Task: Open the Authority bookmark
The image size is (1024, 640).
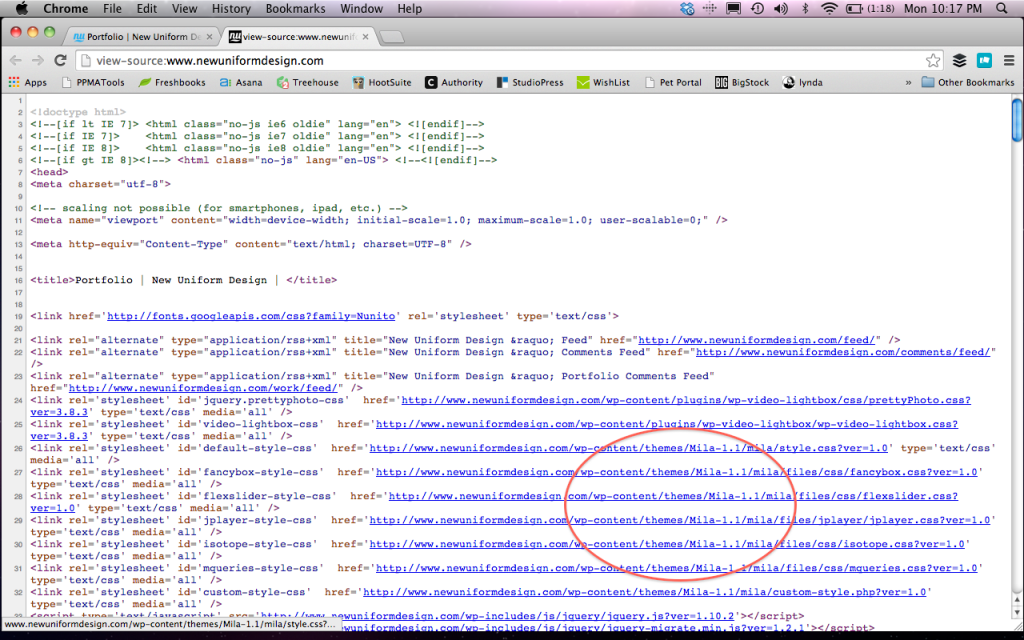Action: pos(454,82)
